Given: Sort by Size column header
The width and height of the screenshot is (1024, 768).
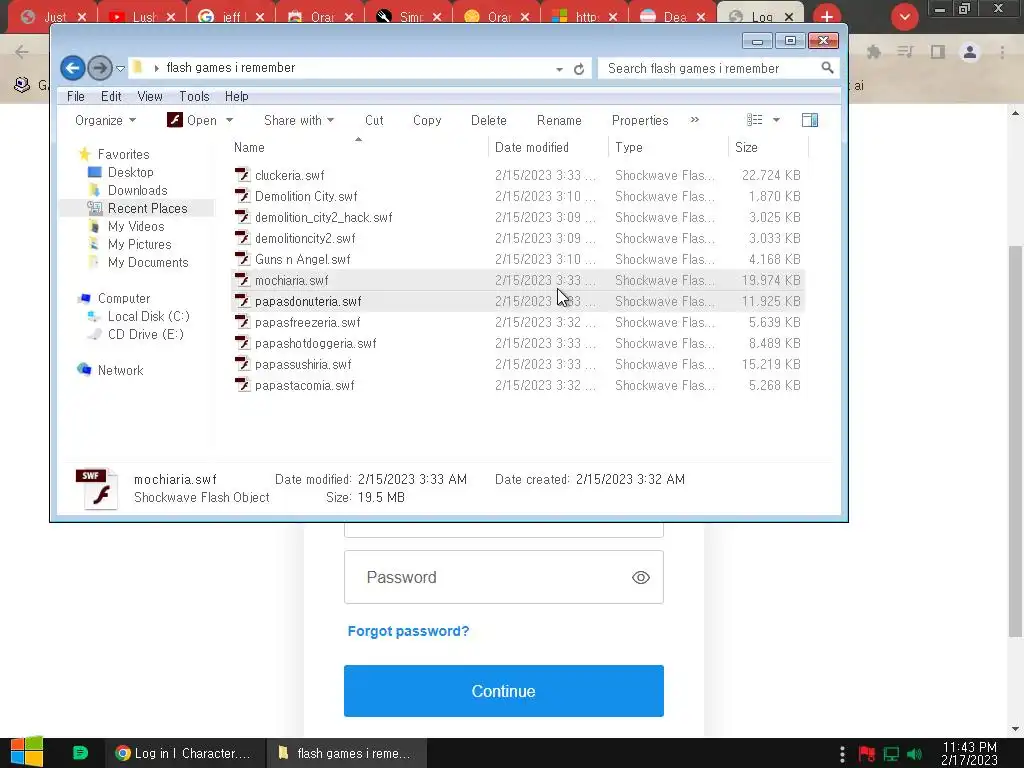Looking at the screenshot, I should [x=746, y=148].
